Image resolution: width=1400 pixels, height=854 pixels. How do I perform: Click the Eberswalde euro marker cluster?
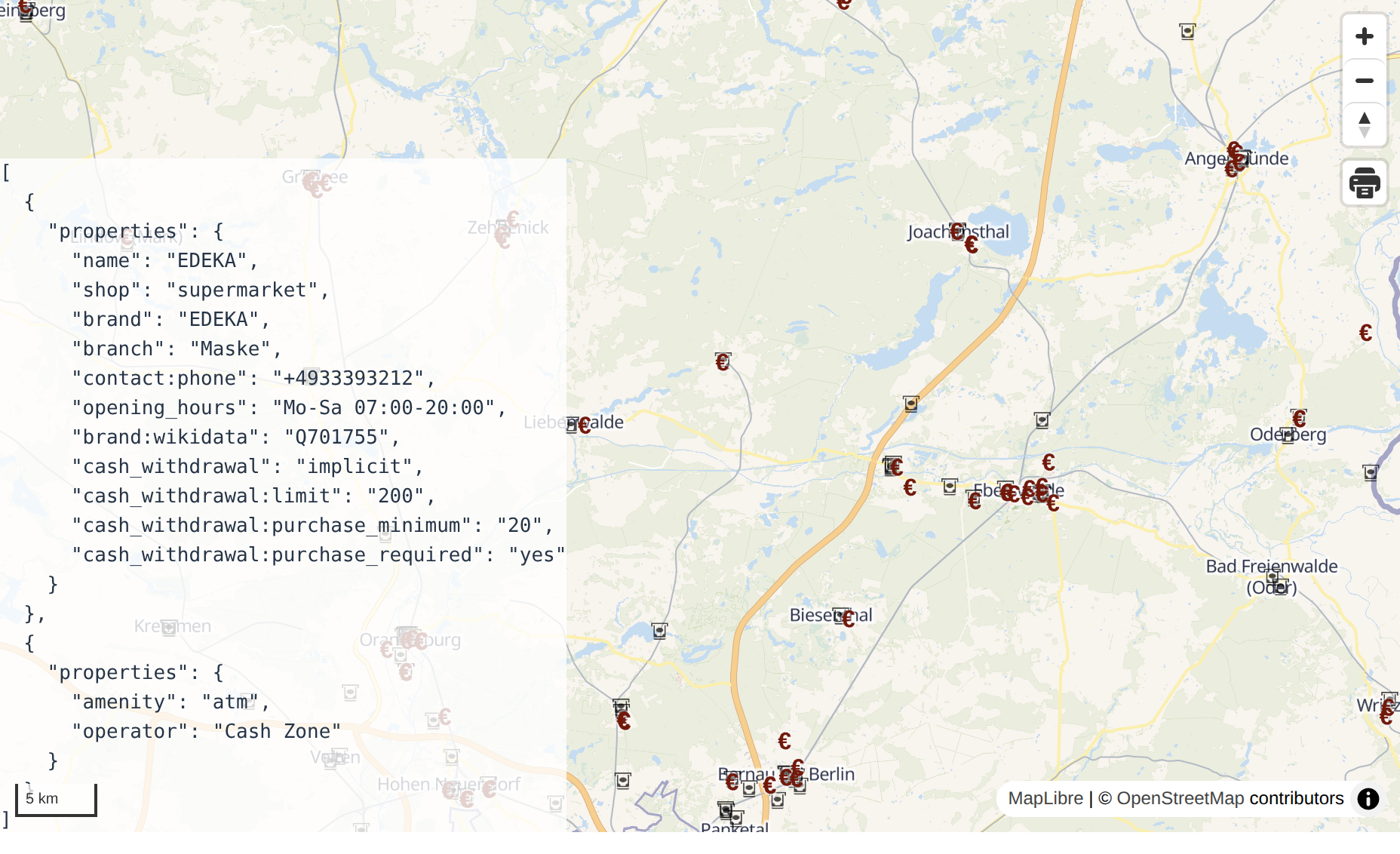[1030, 491]
